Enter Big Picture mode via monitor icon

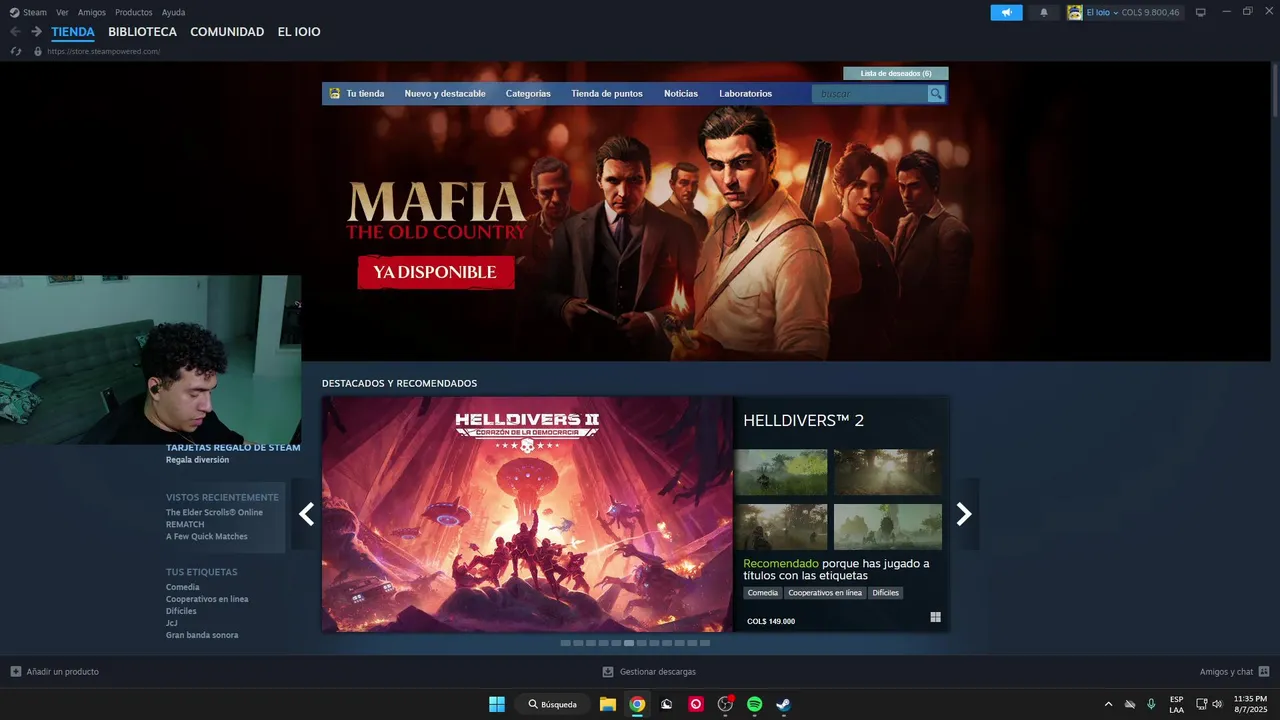point(1201,12)
